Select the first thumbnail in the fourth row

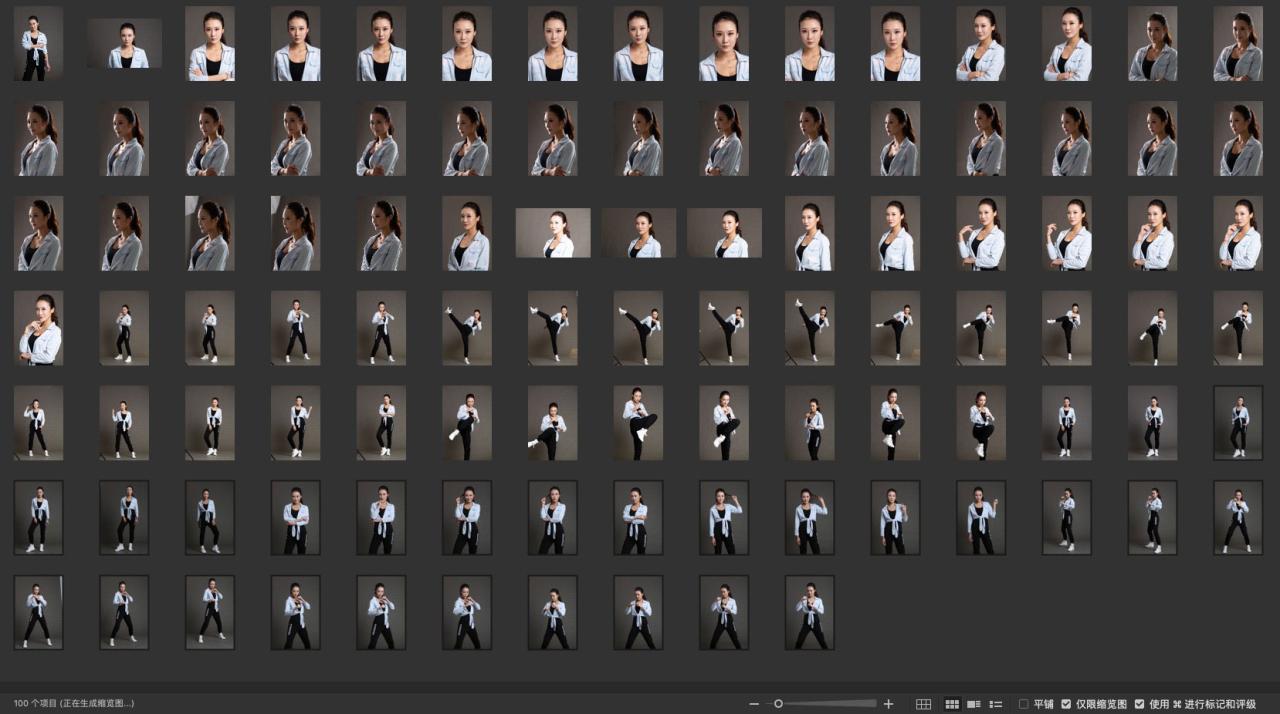click(38, 328)
